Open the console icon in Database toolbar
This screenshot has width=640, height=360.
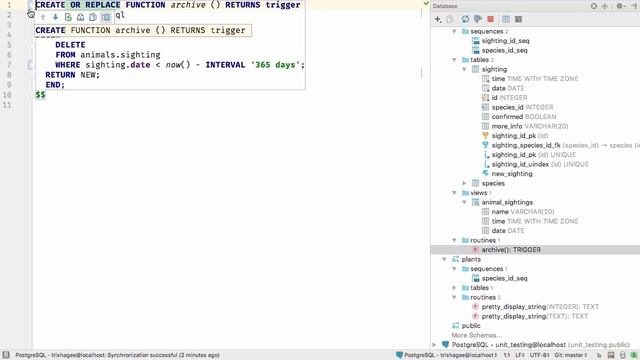coord(518,19)
